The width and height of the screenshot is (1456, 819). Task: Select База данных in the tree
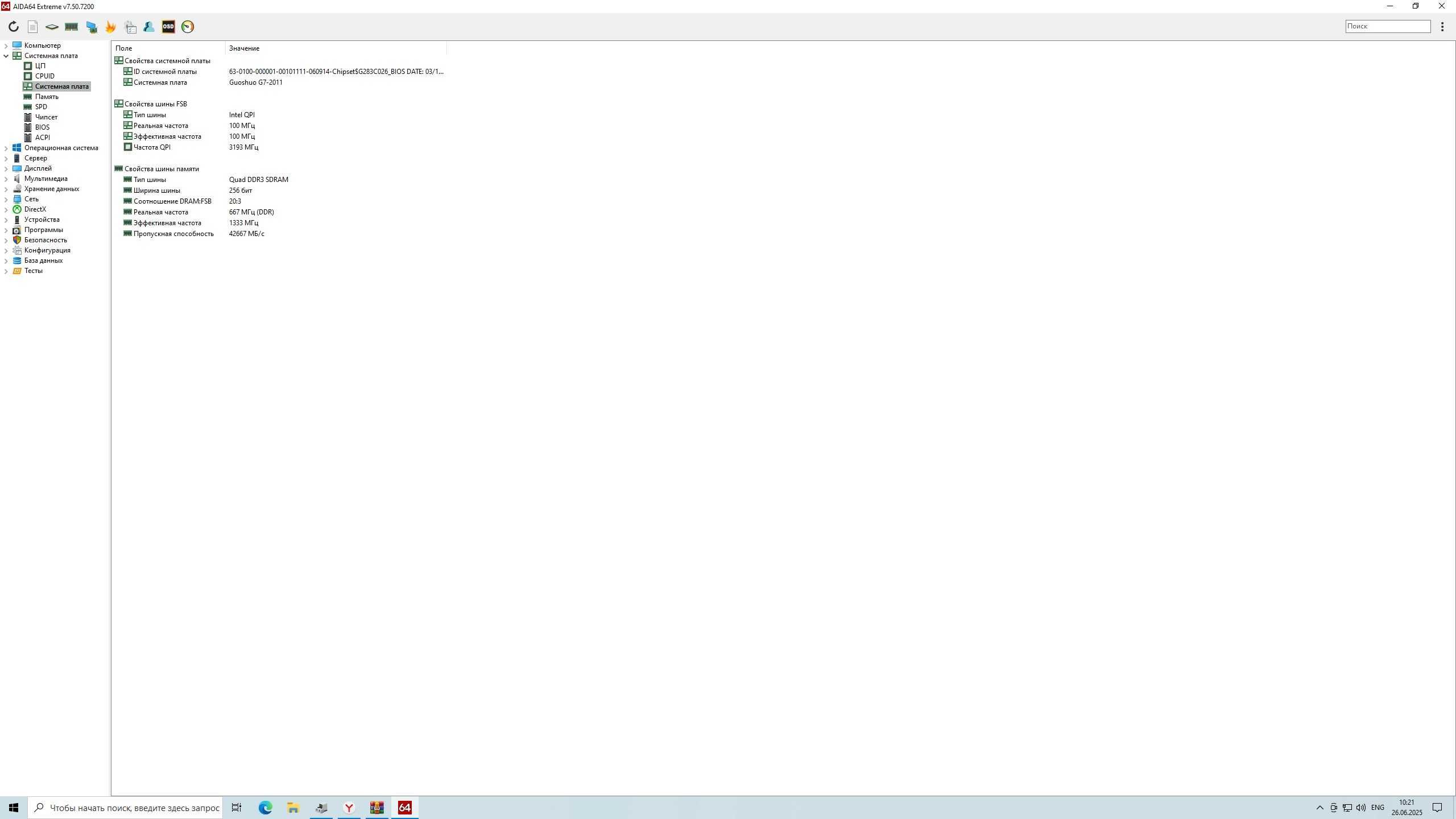tap(43, 260)
